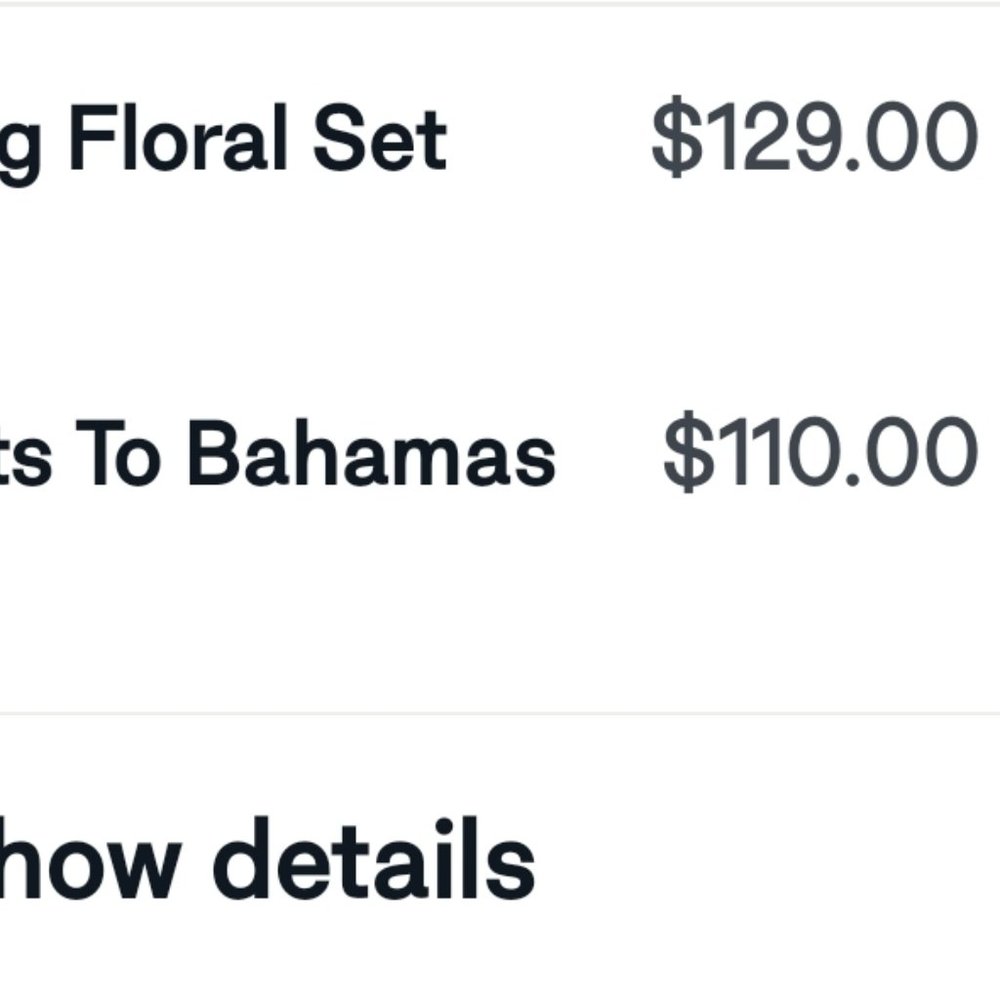Image resolution: width=1000 pixels, height=1000 pixels.
Task: Click the word Bahamas in item title
Action: click(x=370, y=455)
